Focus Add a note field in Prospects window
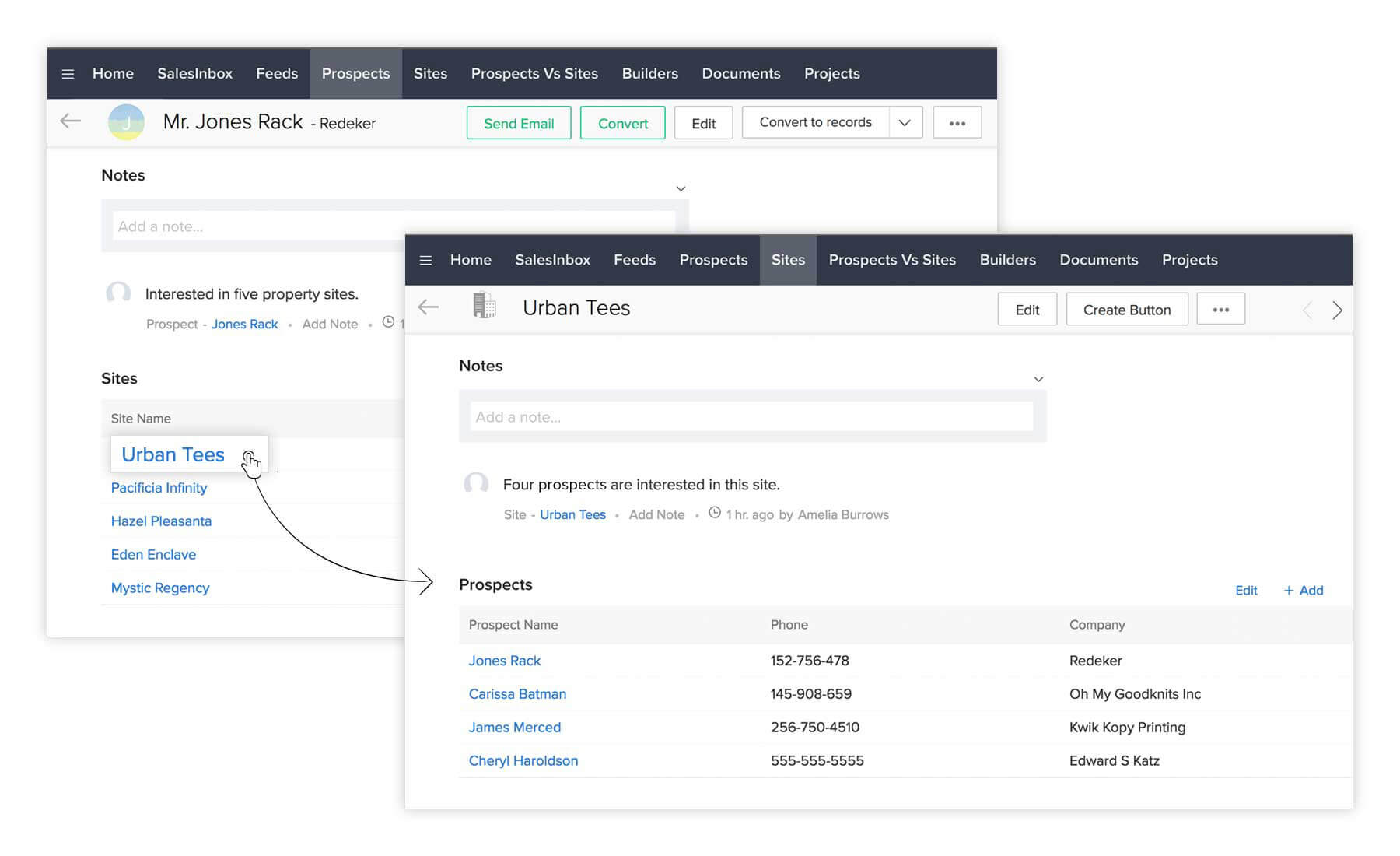The image size is (1400, 856). 394,226
